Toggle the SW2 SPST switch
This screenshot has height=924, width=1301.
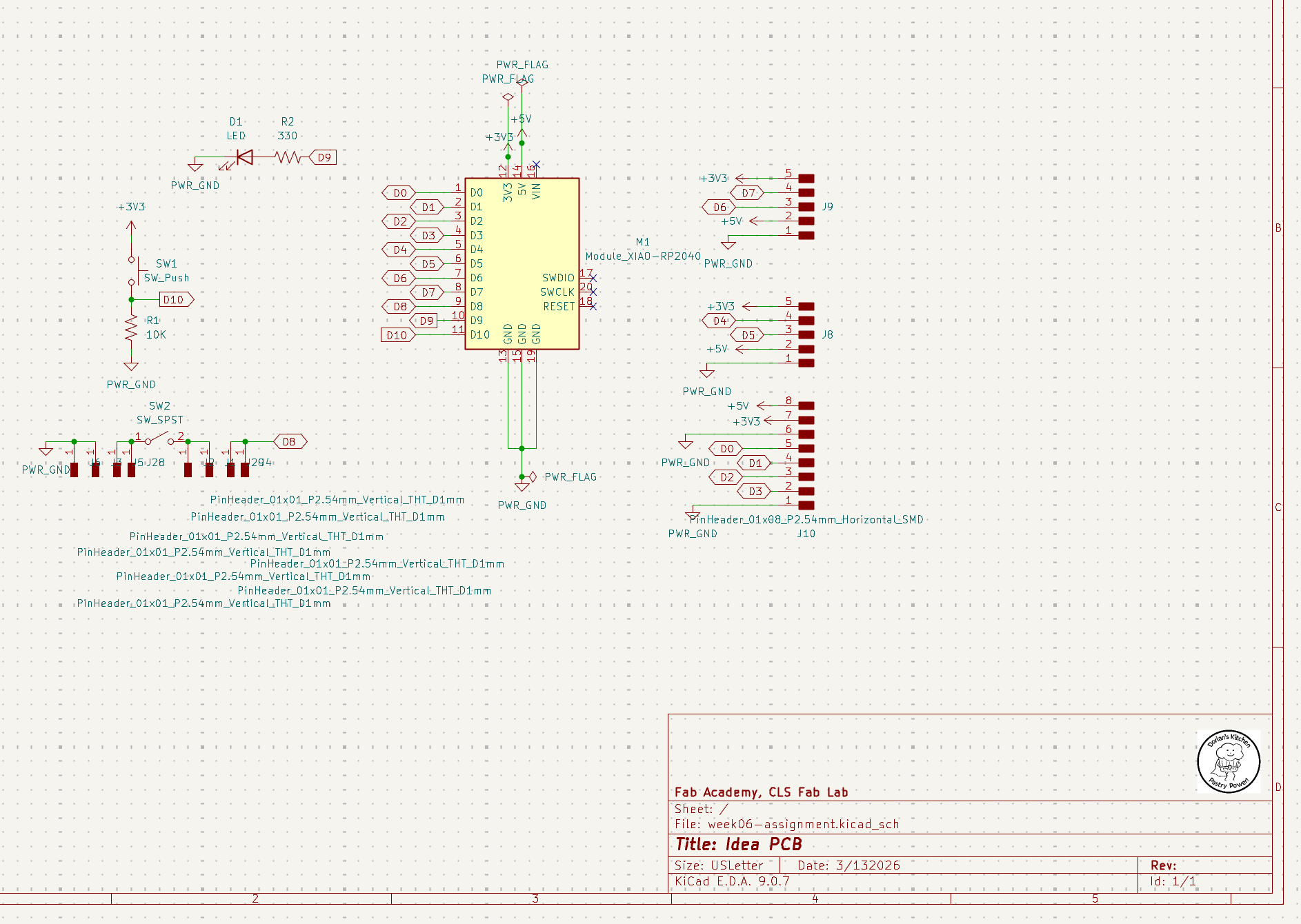click(157, 436)
